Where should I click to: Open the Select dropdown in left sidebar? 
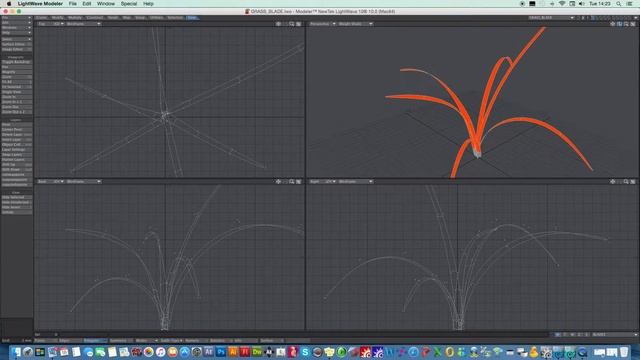[x=16, y=39]
